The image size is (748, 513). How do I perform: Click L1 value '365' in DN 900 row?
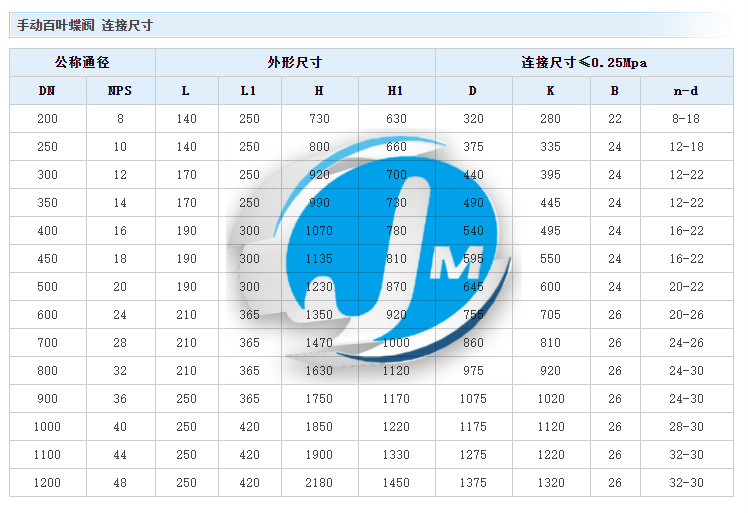(x=249, y=399)
